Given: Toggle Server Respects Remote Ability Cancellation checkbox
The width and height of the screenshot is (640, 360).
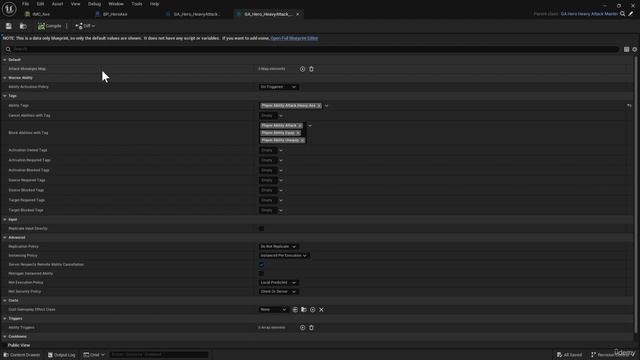Looking at the screenshot, I should pos(261,264).
